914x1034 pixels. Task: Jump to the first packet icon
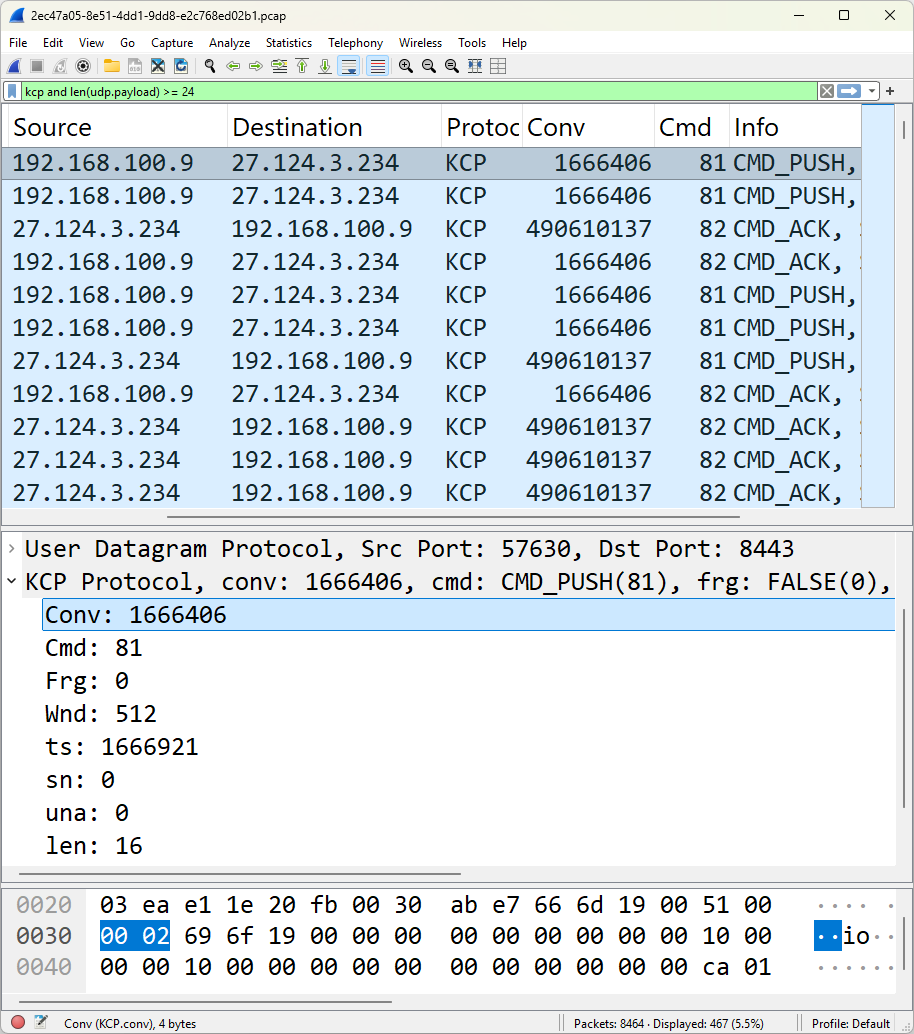pyautogui.click(x=302, y=66)
